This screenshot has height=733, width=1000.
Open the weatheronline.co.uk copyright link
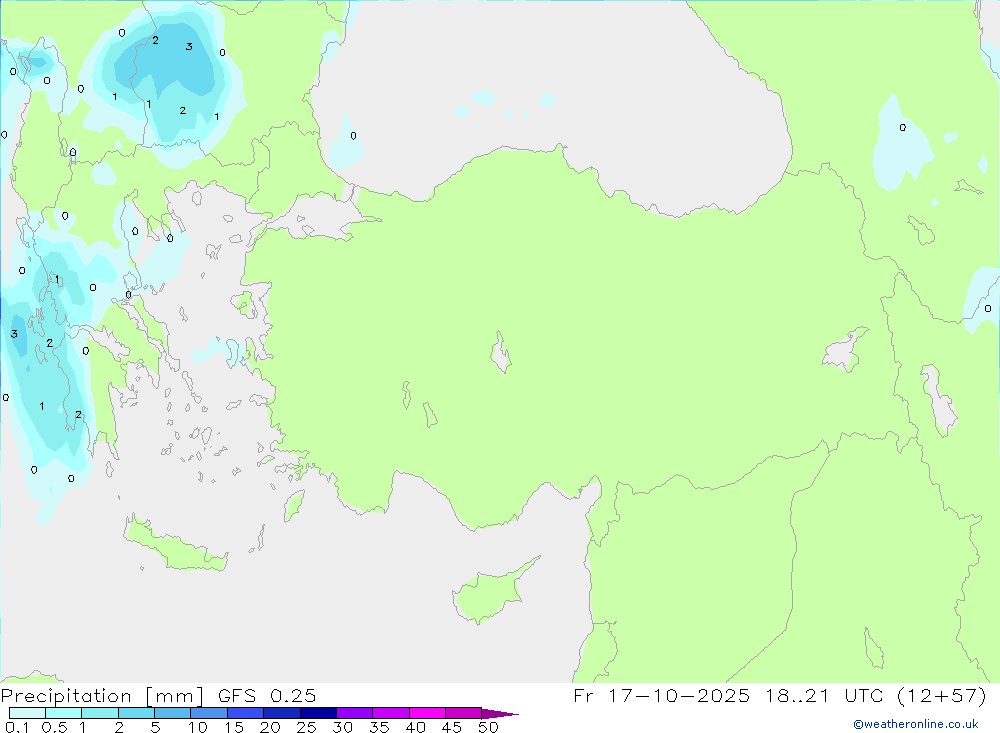click(916, 724)
